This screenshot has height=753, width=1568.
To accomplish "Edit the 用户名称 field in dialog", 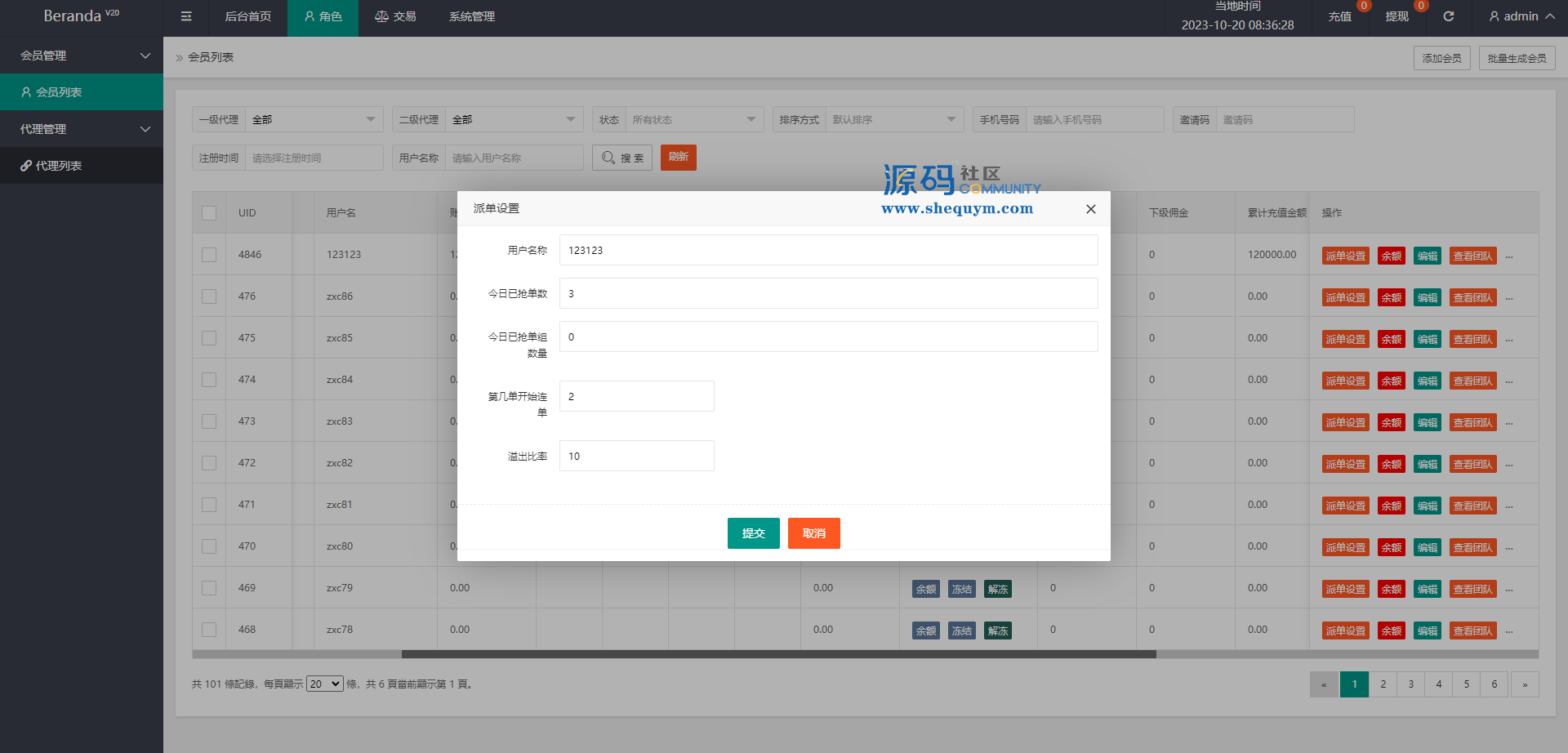I will pos(828,250).
